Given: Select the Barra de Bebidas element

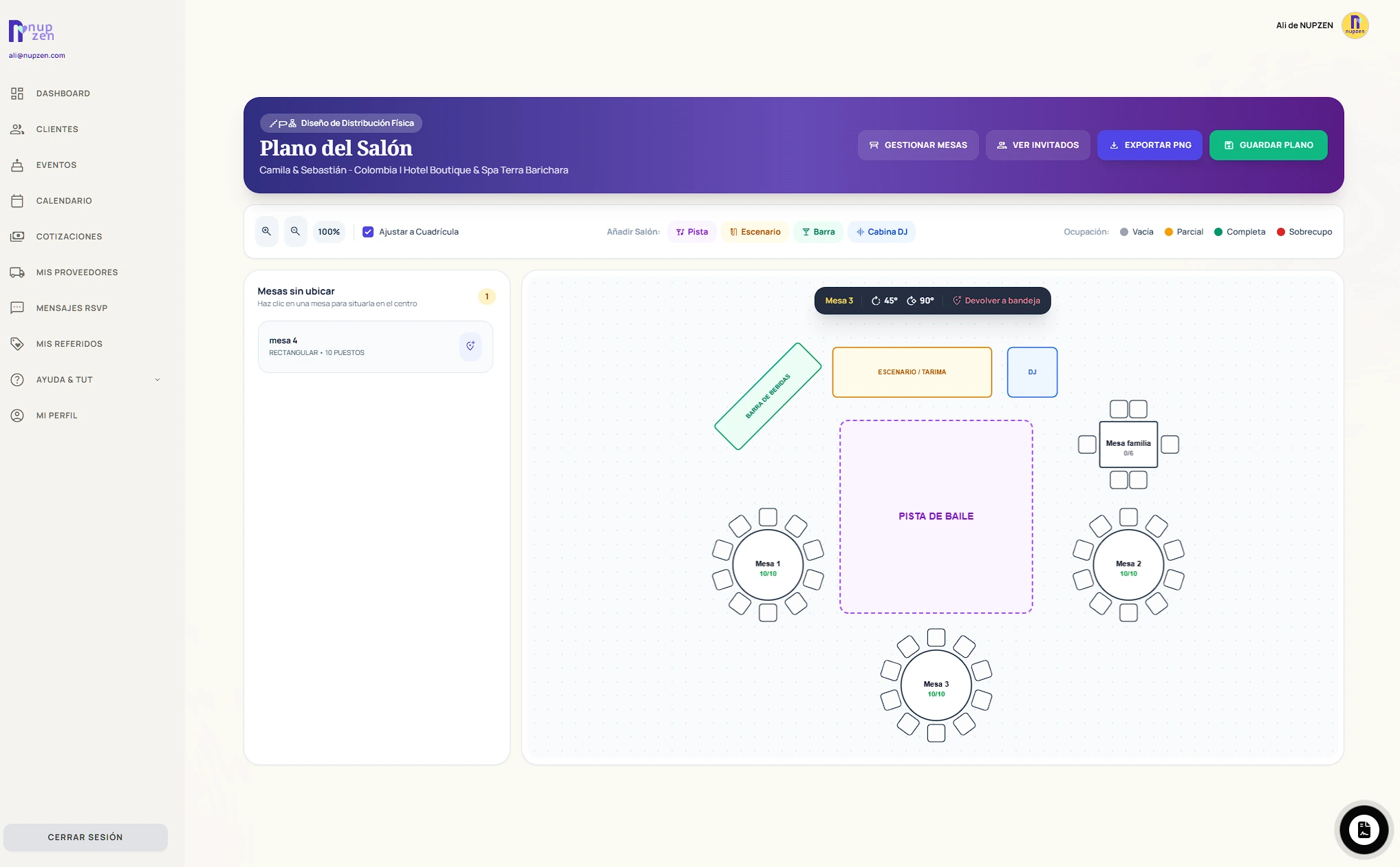Looking at the screenshot, I should pyautogui.click(x=768, y=396).
